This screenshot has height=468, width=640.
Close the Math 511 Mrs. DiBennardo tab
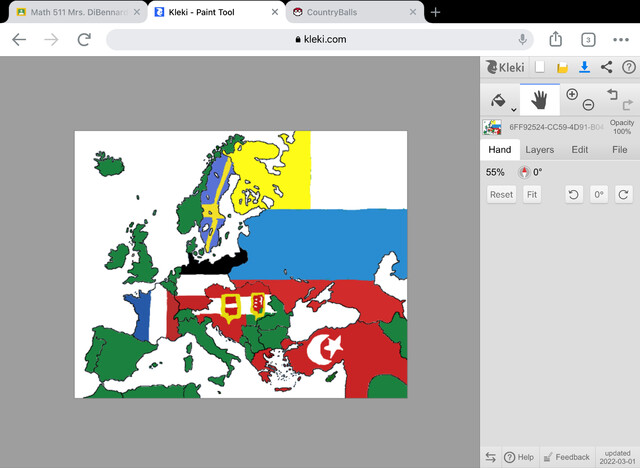pyautogui.click(x=137, y=12)
